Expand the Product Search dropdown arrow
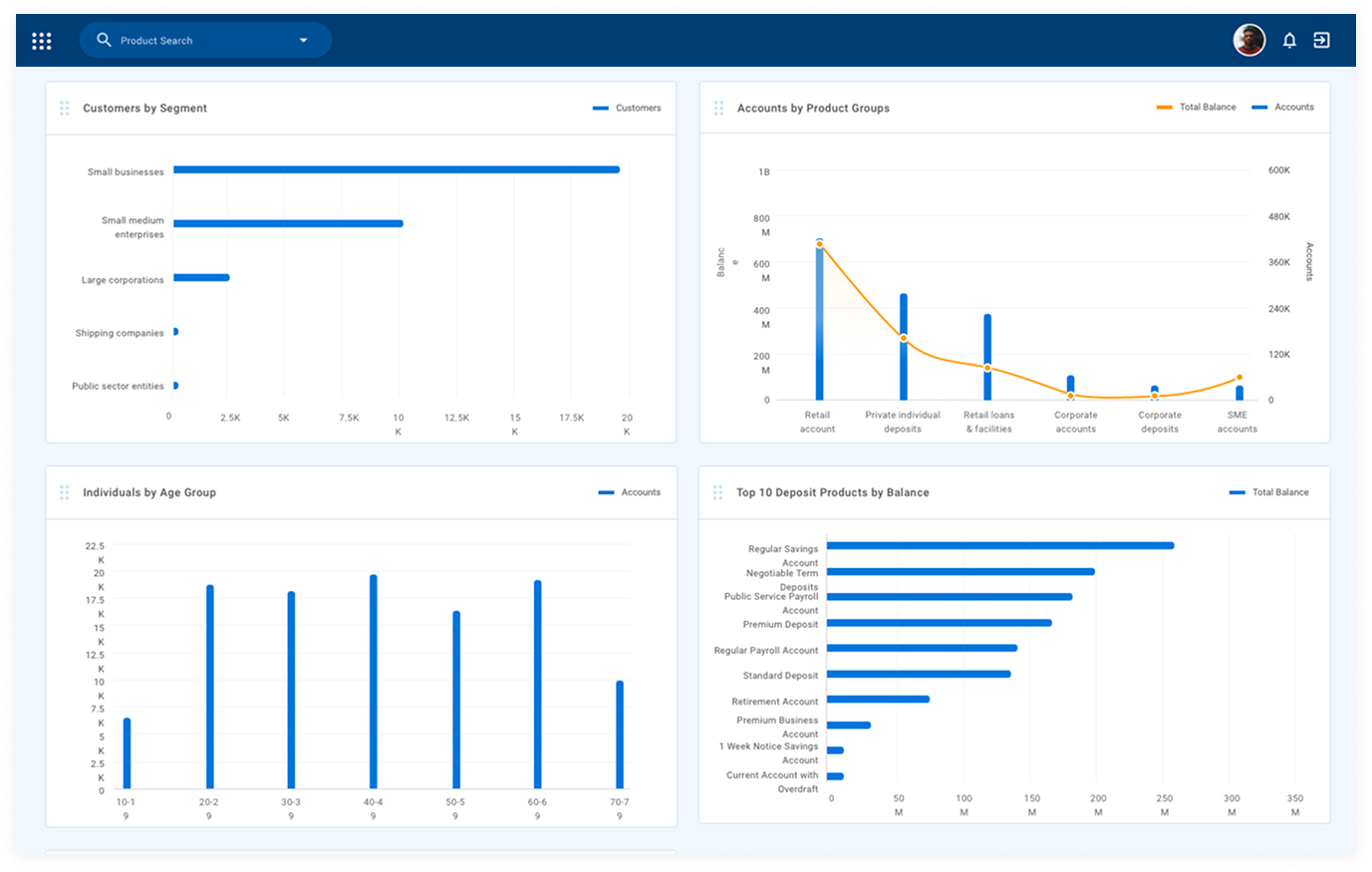The height and width of the screenshot is (872, 1372). [x=303, y=41]
